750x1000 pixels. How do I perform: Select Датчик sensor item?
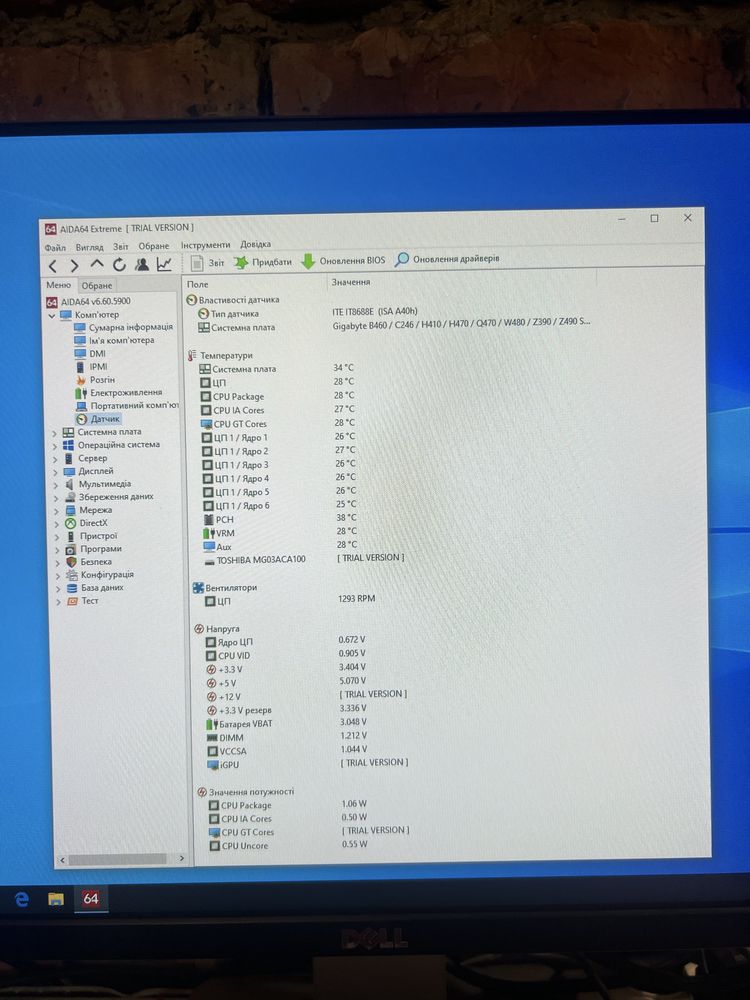tap(98, 419)
